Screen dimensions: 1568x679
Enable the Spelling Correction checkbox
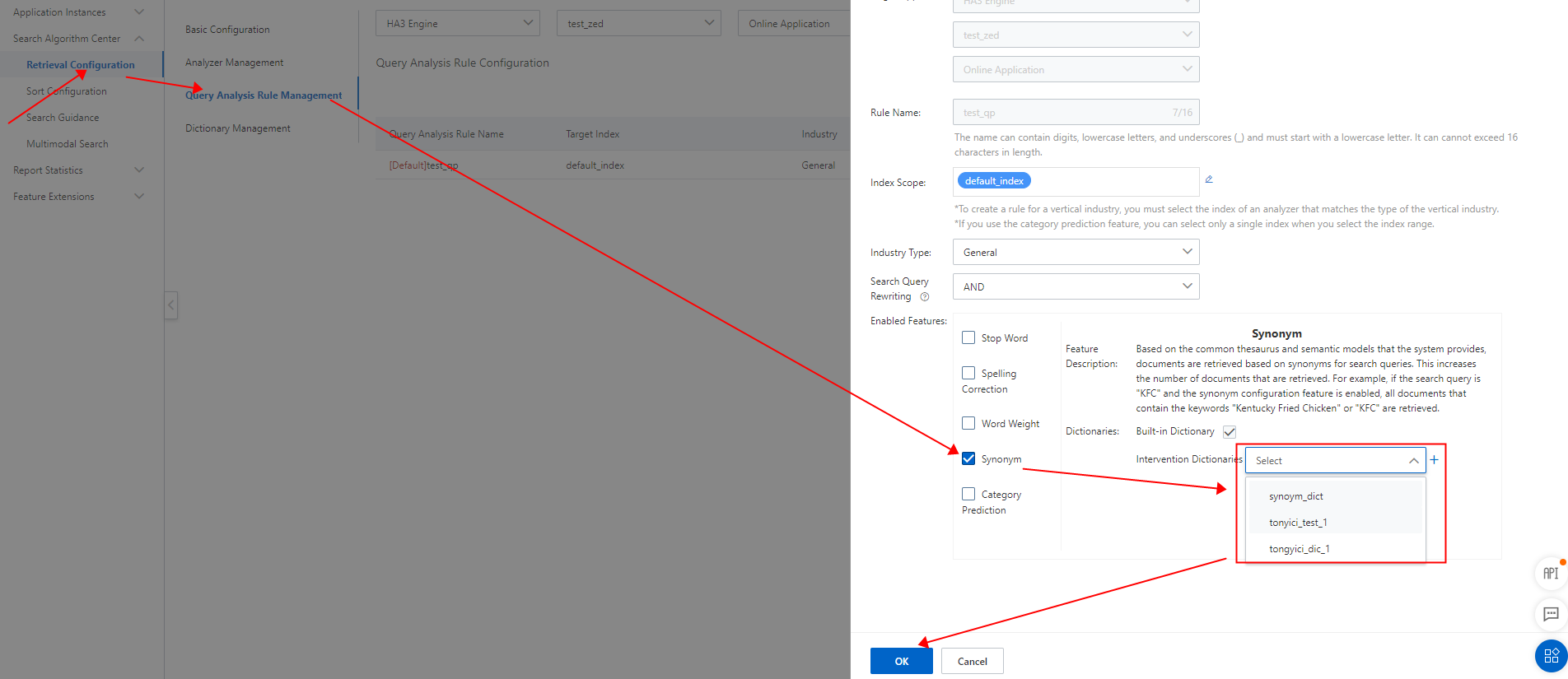[x=968, y=373]
